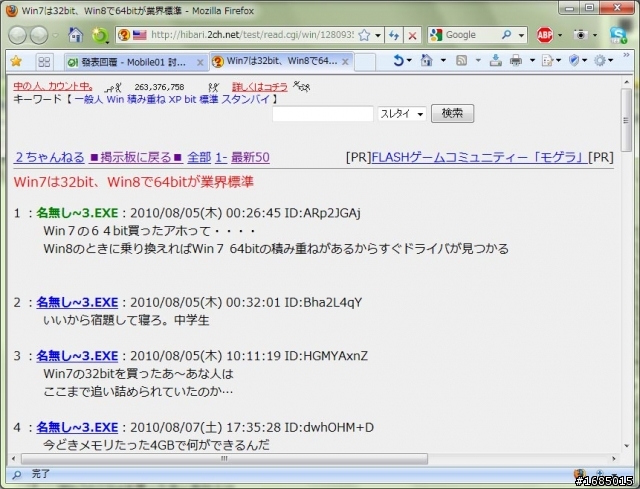This screenshot has height=489, width=640.
Task: Click poster name 名無し~3.EXE on post 3
Action: click(x=77, y=356)
